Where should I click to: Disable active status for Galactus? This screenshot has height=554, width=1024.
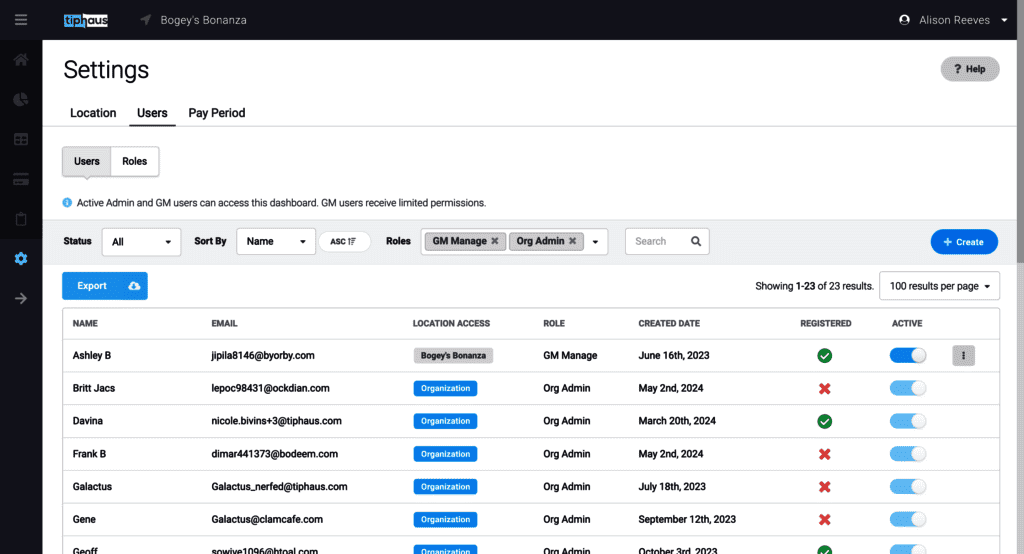point(907,487)
